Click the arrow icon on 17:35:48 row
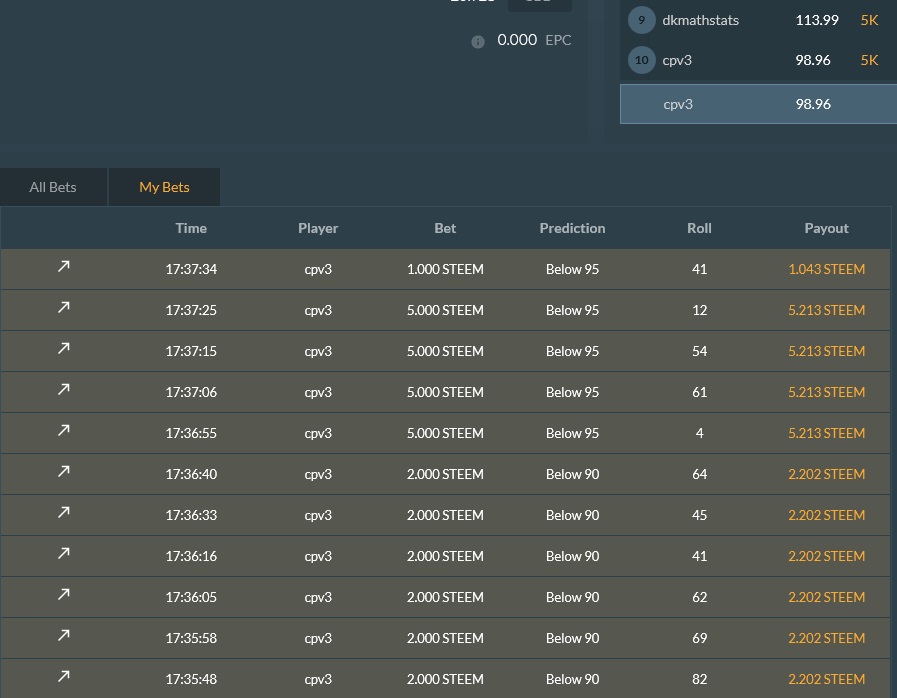Screen dimensions: 897x698 [64, 677]
